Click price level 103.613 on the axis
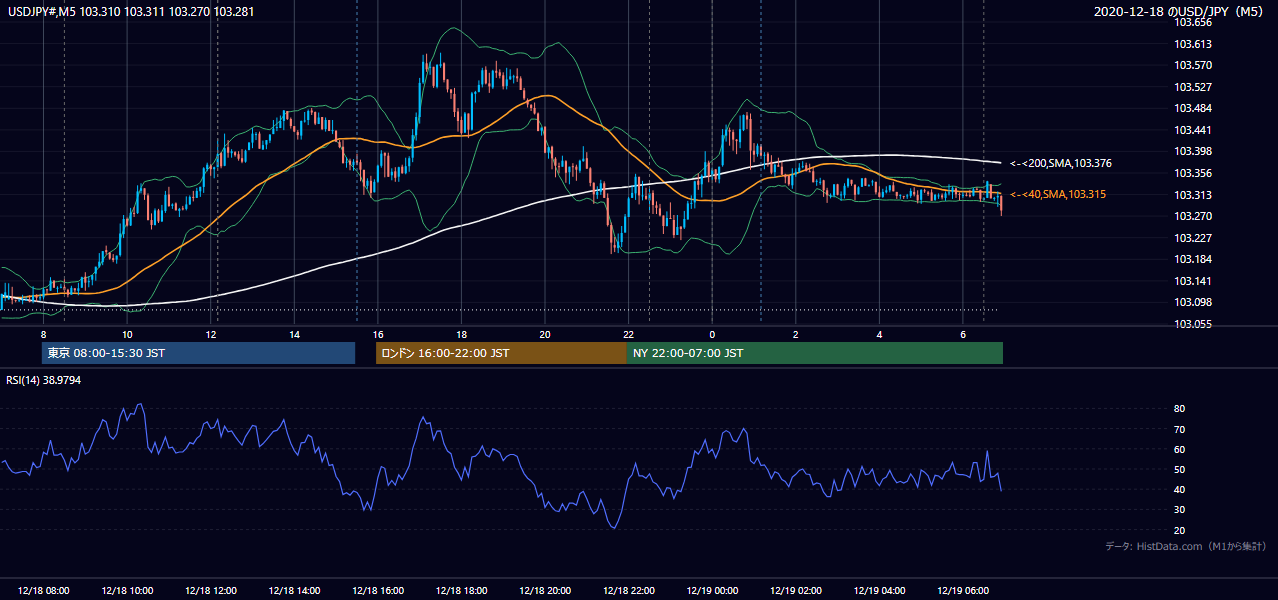This screenshot has width=1278, height=600. coord(1194,44)
